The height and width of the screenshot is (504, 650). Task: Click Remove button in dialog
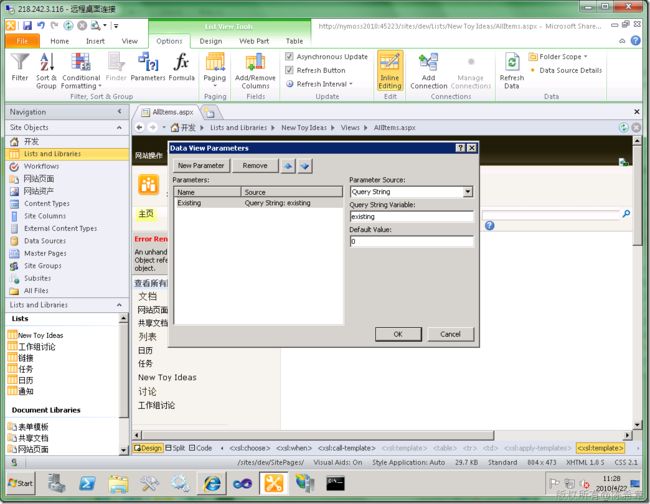click(x=255, y=165)
